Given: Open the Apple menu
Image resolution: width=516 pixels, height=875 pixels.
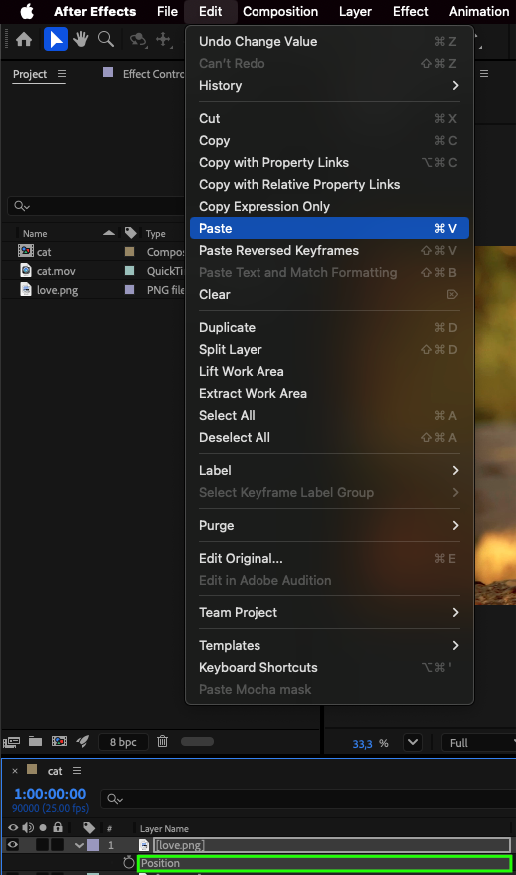Looking at the screenshot, I should click(x=27, y=11).
